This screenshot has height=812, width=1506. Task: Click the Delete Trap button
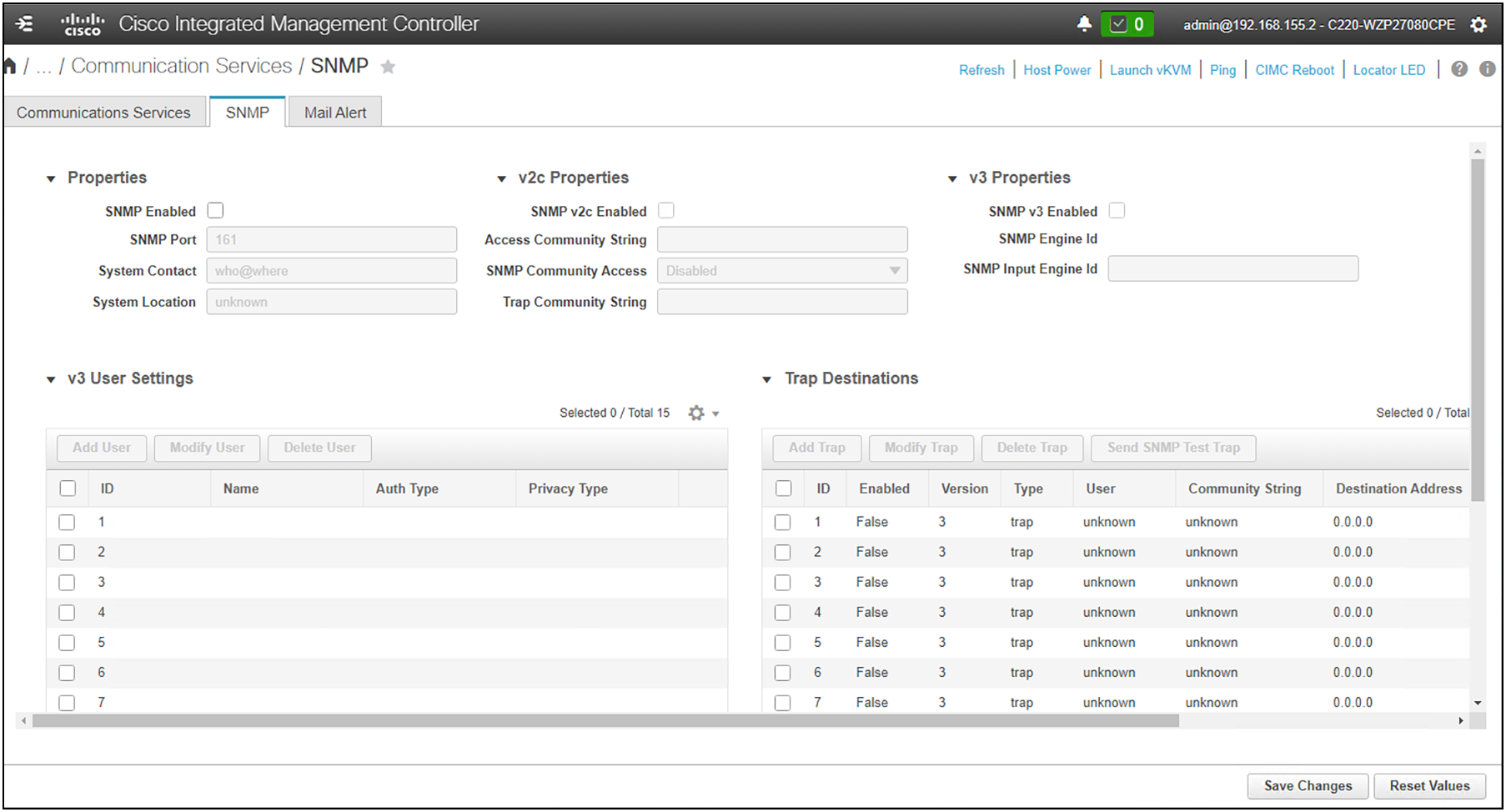(1032, 448)
